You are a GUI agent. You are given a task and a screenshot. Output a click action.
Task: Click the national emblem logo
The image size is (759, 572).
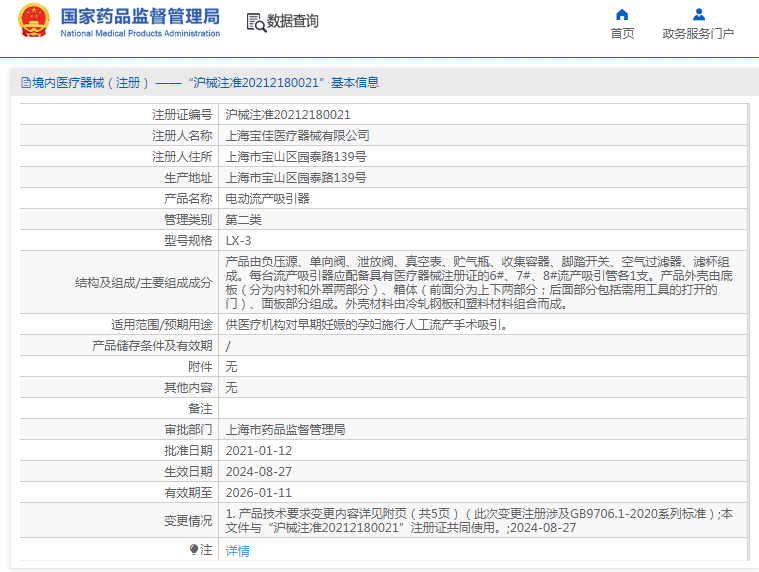pos(34,21)
